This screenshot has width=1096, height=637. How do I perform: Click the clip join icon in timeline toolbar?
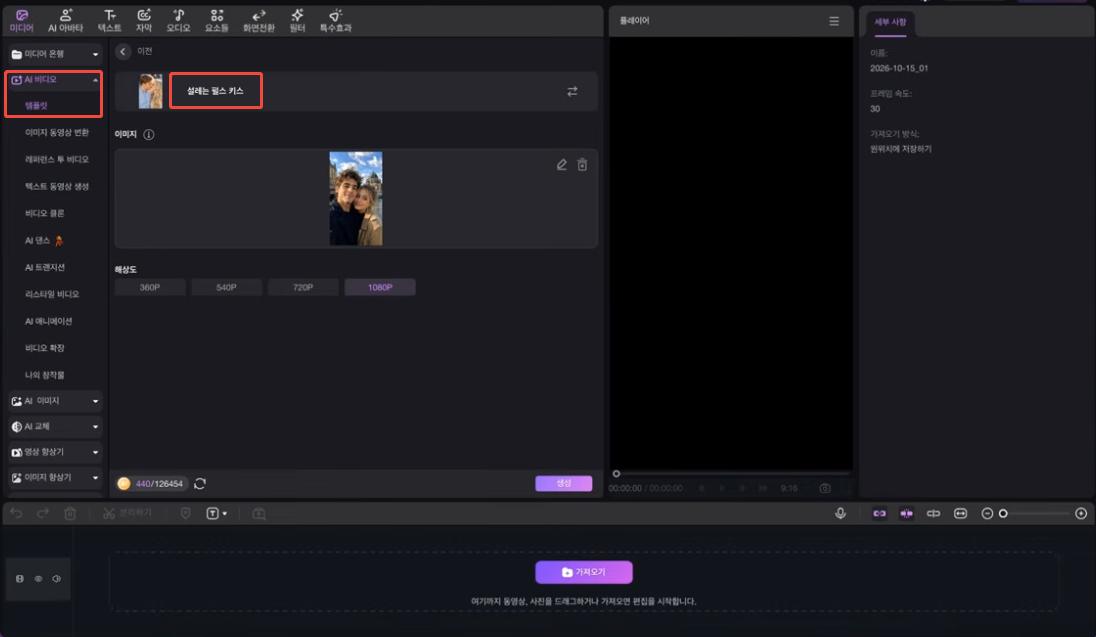(x=933, y=513)
